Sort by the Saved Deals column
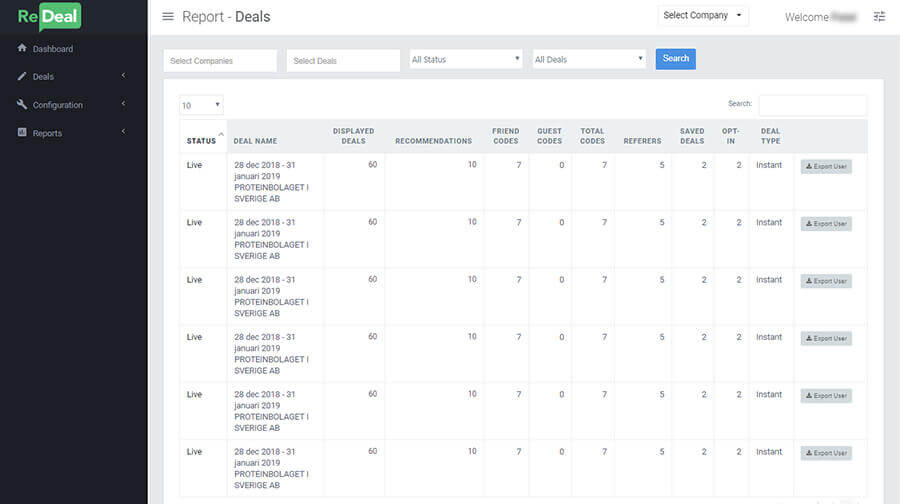The height and width of the screenshot is (504, 900). 692,137
